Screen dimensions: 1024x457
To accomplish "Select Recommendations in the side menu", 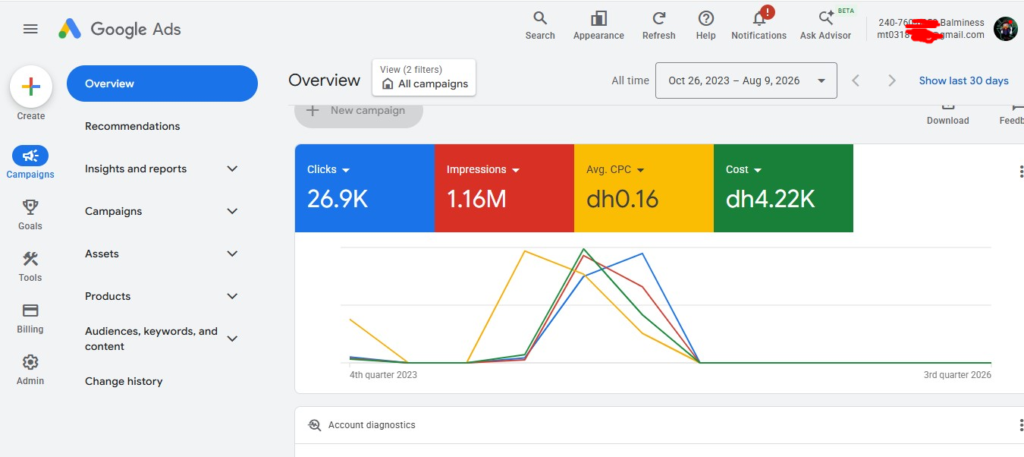I will [133, 126].
